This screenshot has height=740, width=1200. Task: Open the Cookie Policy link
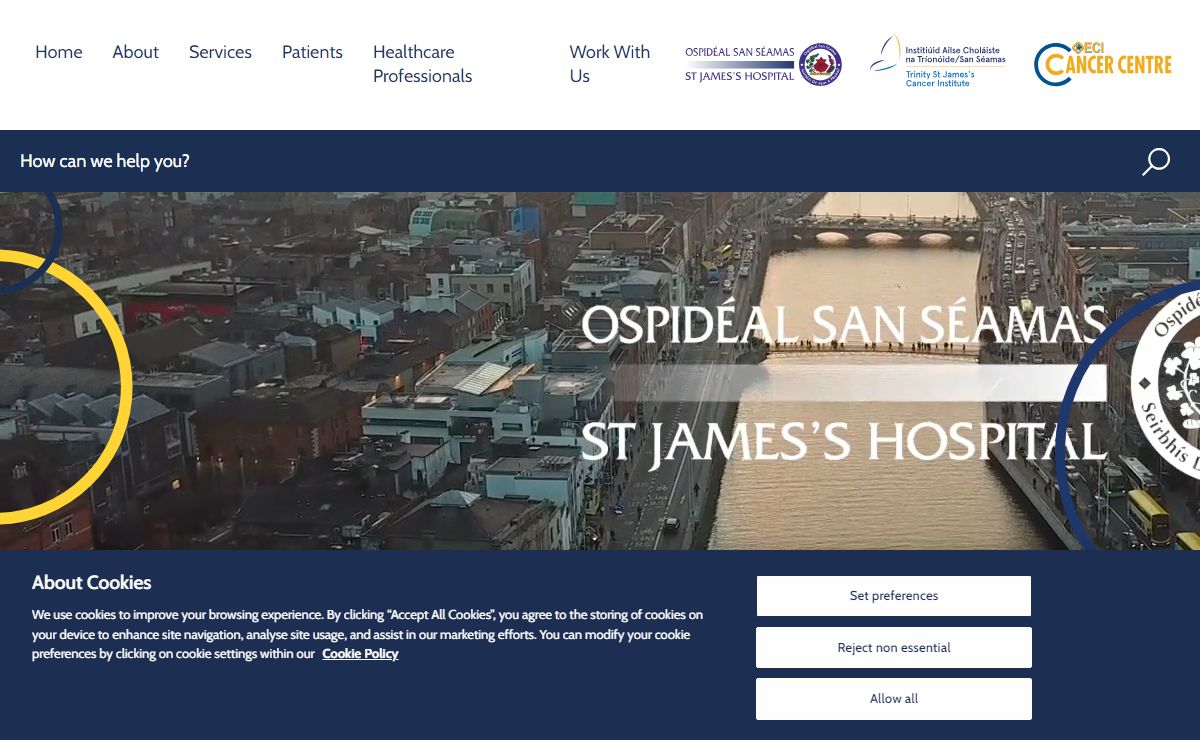(x=360, y=654)
